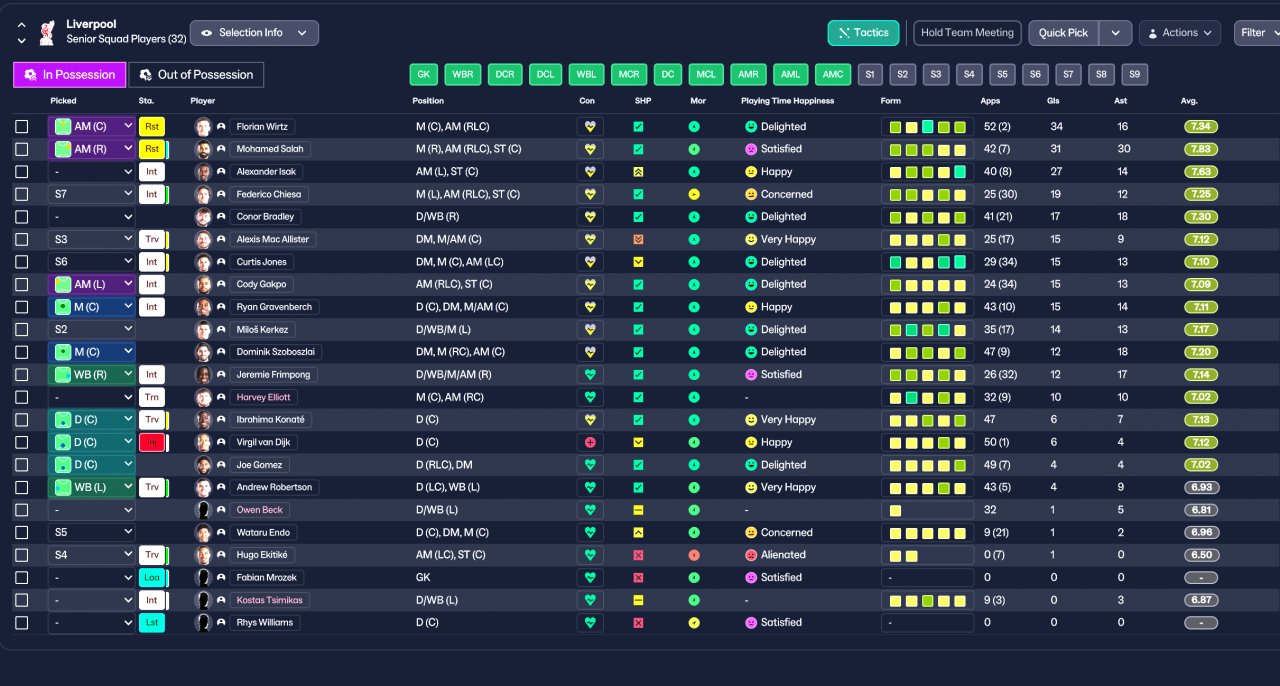
Task: Check the box beside Dominik Szoboszlai
Action: pos(22,352)
